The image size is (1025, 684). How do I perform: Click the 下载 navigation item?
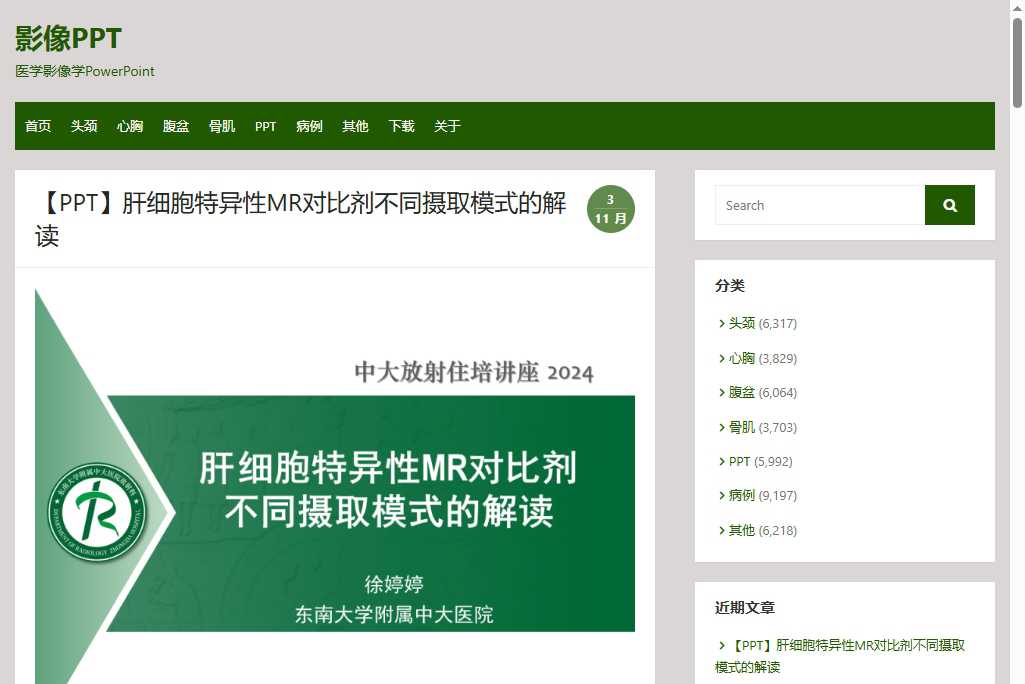(x=401, y=126)
